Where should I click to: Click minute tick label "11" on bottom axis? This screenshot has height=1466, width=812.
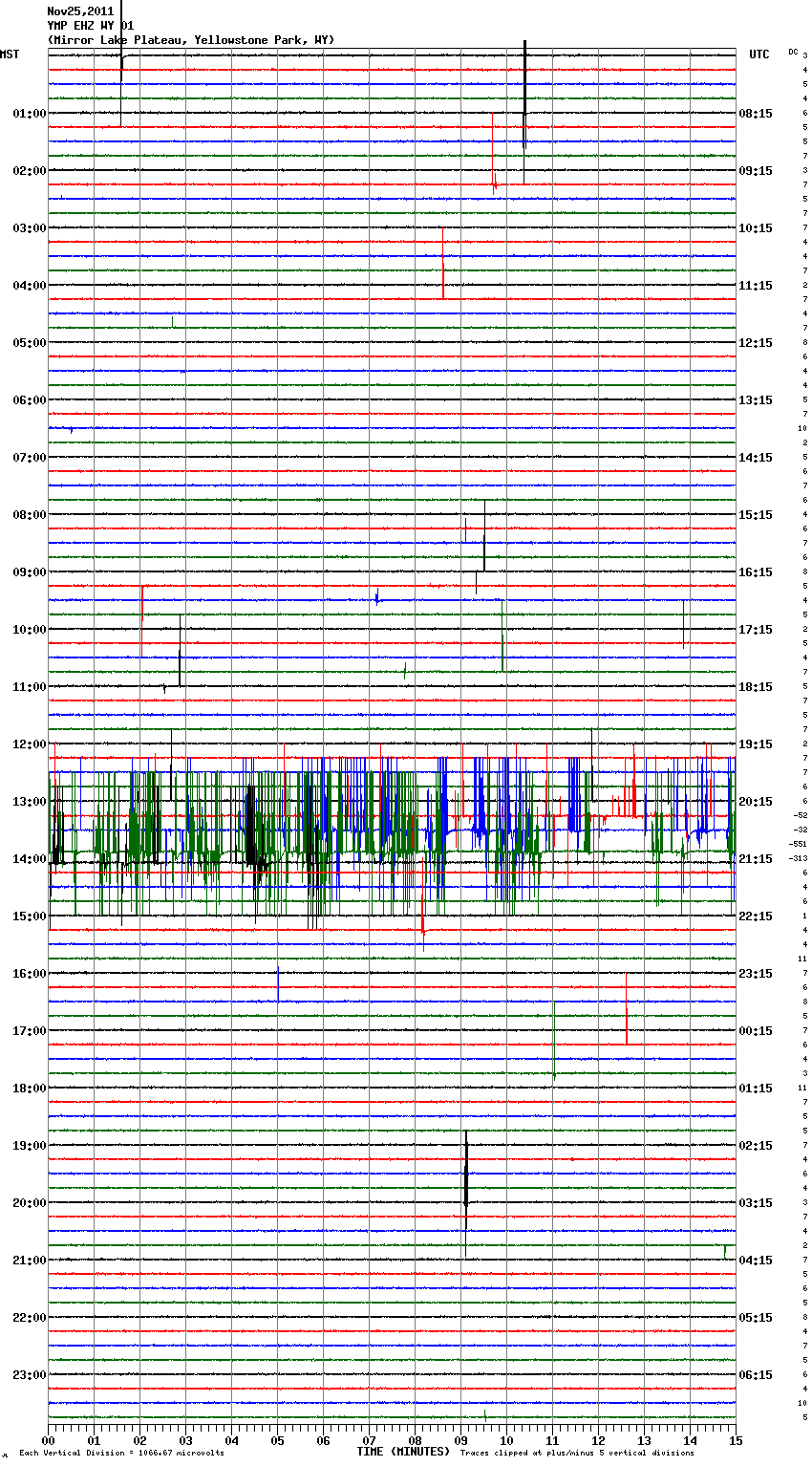coord(553,1440)
